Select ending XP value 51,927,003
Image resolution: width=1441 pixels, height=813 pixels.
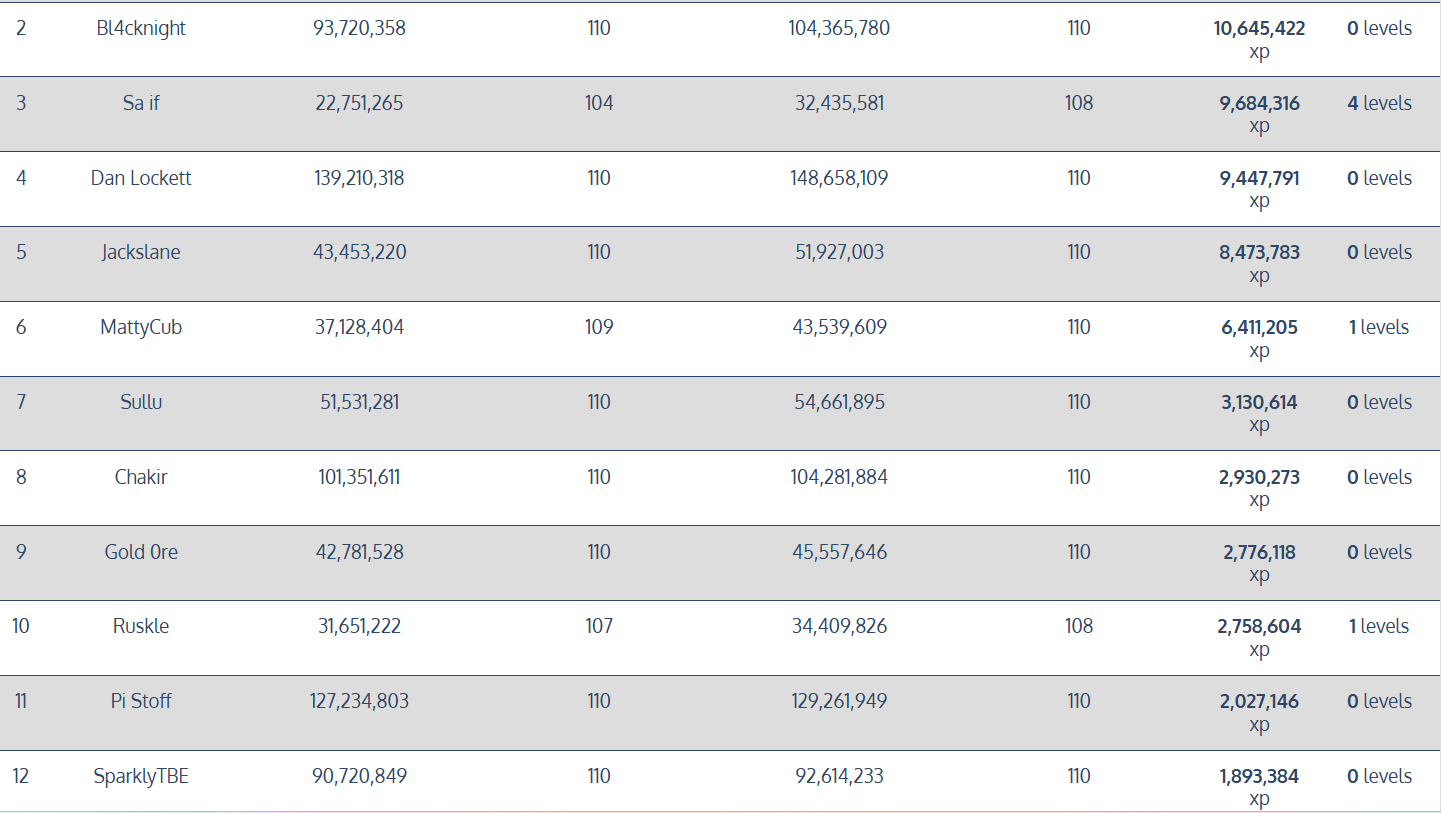839,252
